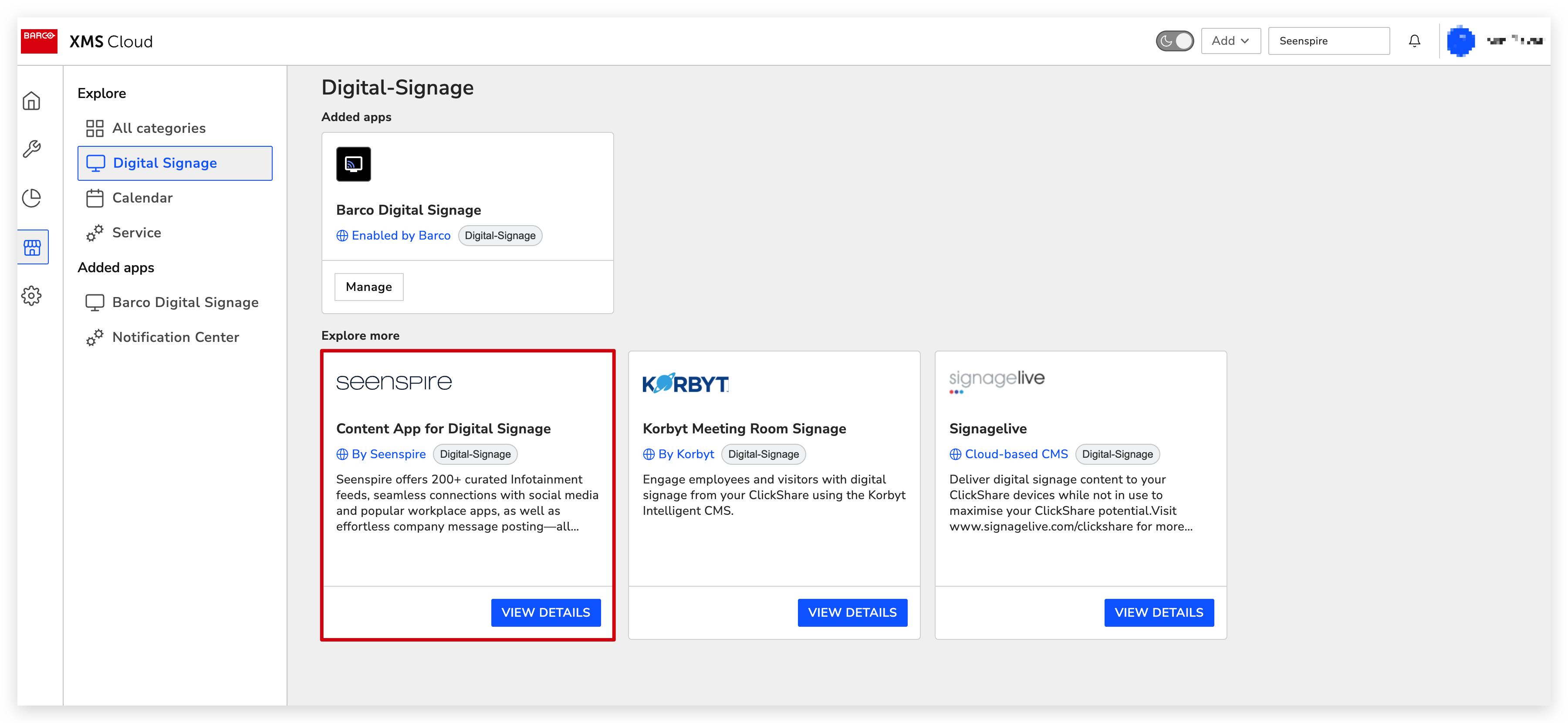Open the Home icon in left rail
Image resolution: width=1568 pixels, height=723 pixels.
click(x=32, y=101)
